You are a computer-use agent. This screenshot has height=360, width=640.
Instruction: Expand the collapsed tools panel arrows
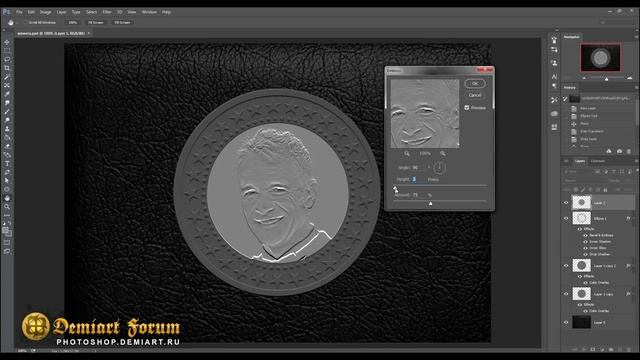coord(4,30)
